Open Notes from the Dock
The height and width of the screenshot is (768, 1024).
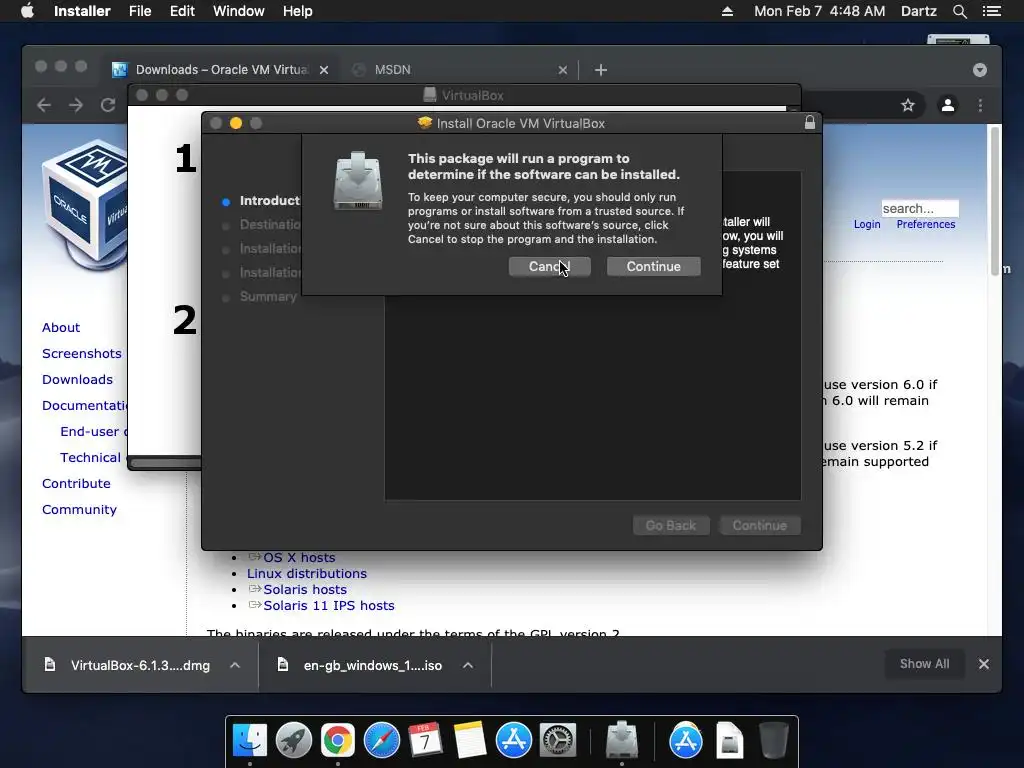(x=470, y=741)
